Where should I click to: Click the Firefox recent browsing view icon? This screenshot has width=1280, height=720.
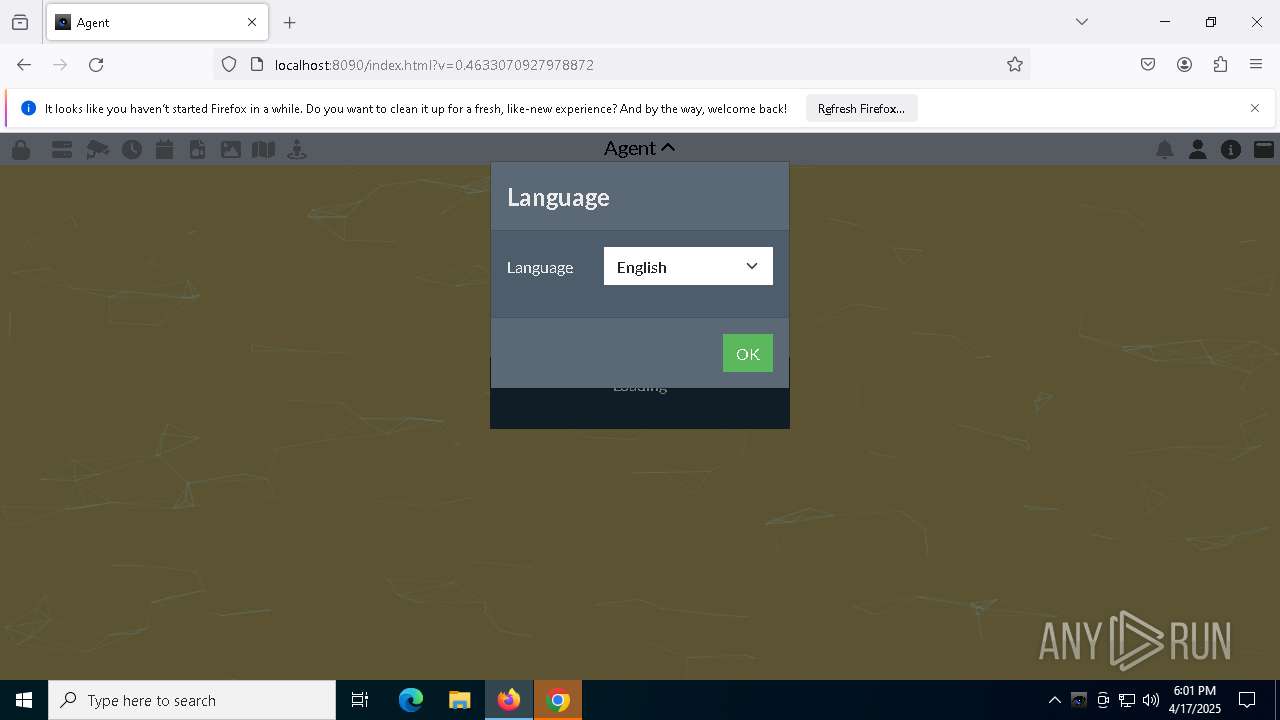(x=20, y=22)
